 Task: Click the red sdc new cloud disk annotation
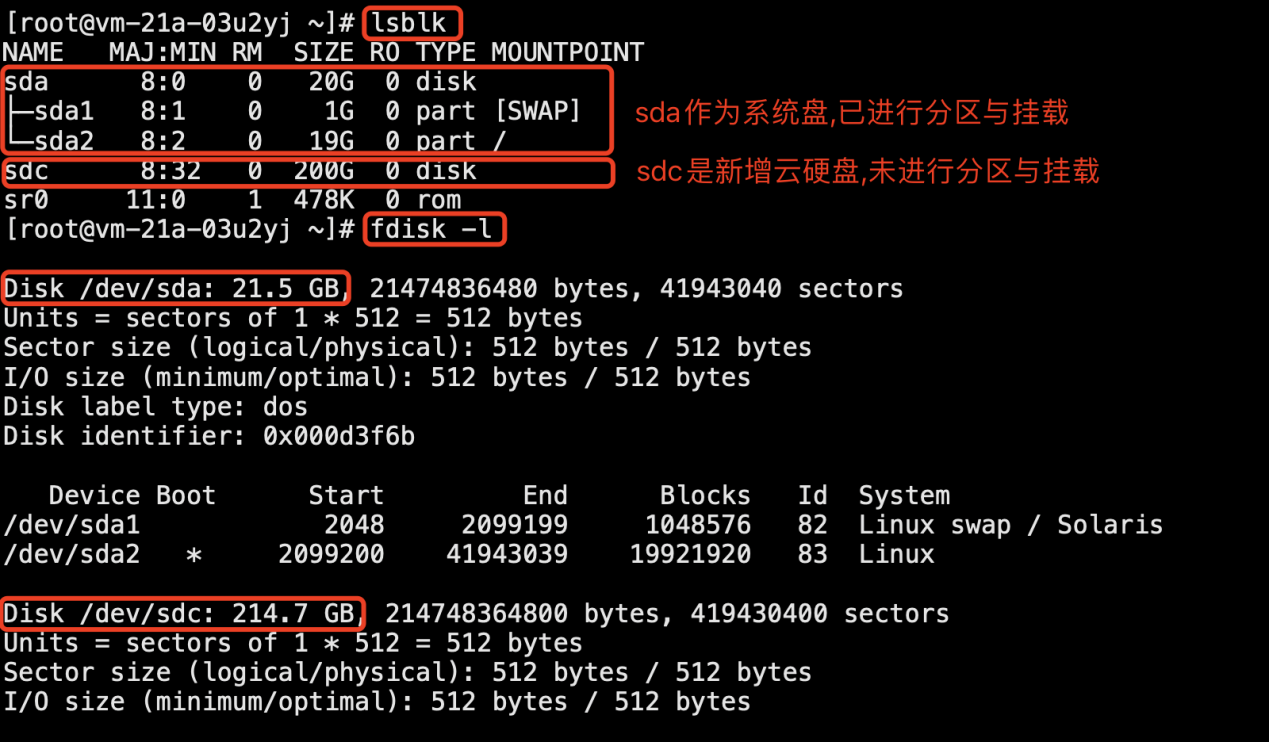point(868,171)
